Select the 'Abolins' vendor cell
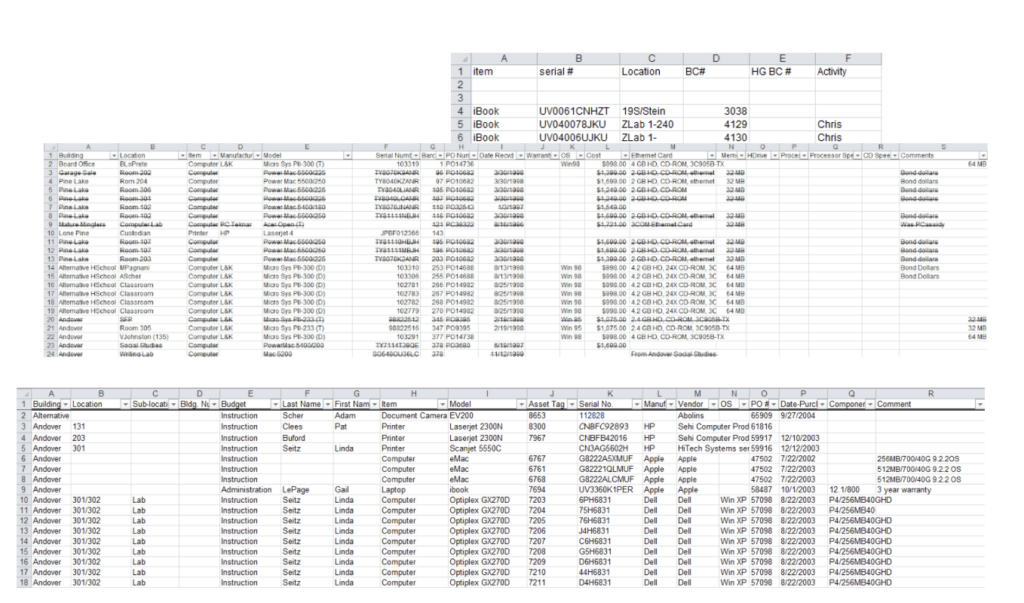Viewport: 1024px width, 603px height. point(697,416)
